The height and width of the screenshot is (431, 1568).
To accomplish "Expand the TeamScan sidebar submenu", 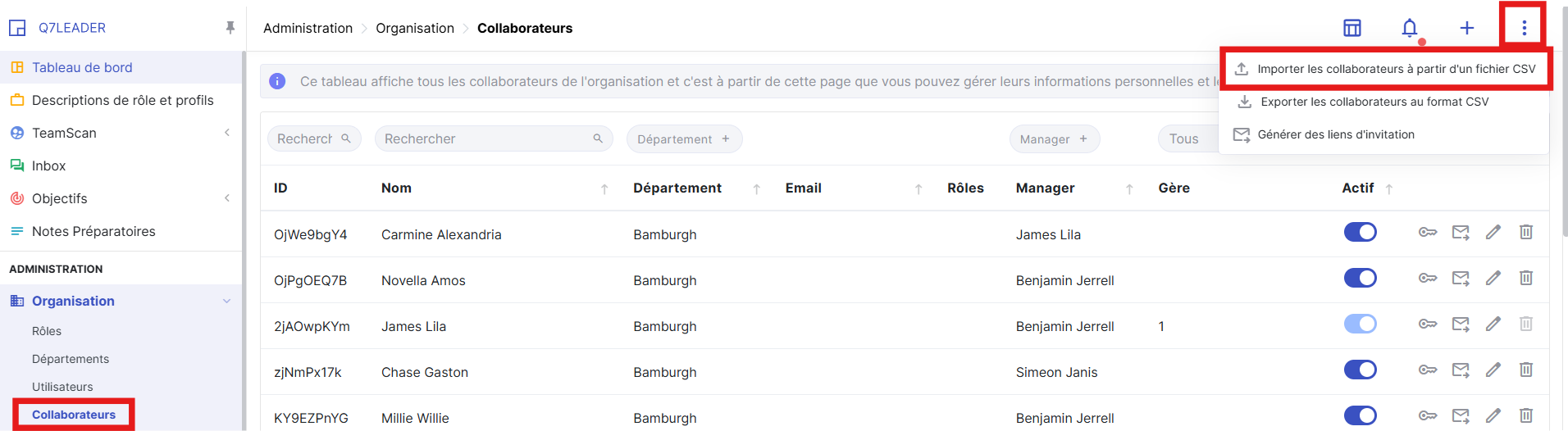I will point(227,133).
